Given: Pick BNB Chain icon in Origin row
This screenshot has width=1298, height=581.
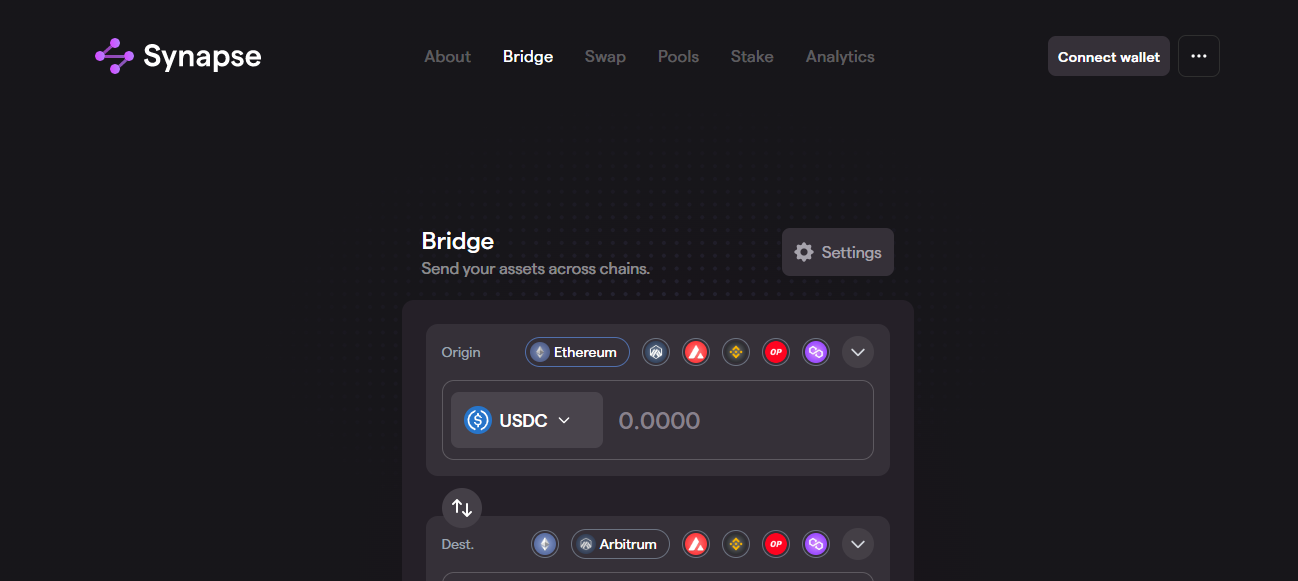Looking at the screenshot, I should pyautogui.click(x=736, y=352).
